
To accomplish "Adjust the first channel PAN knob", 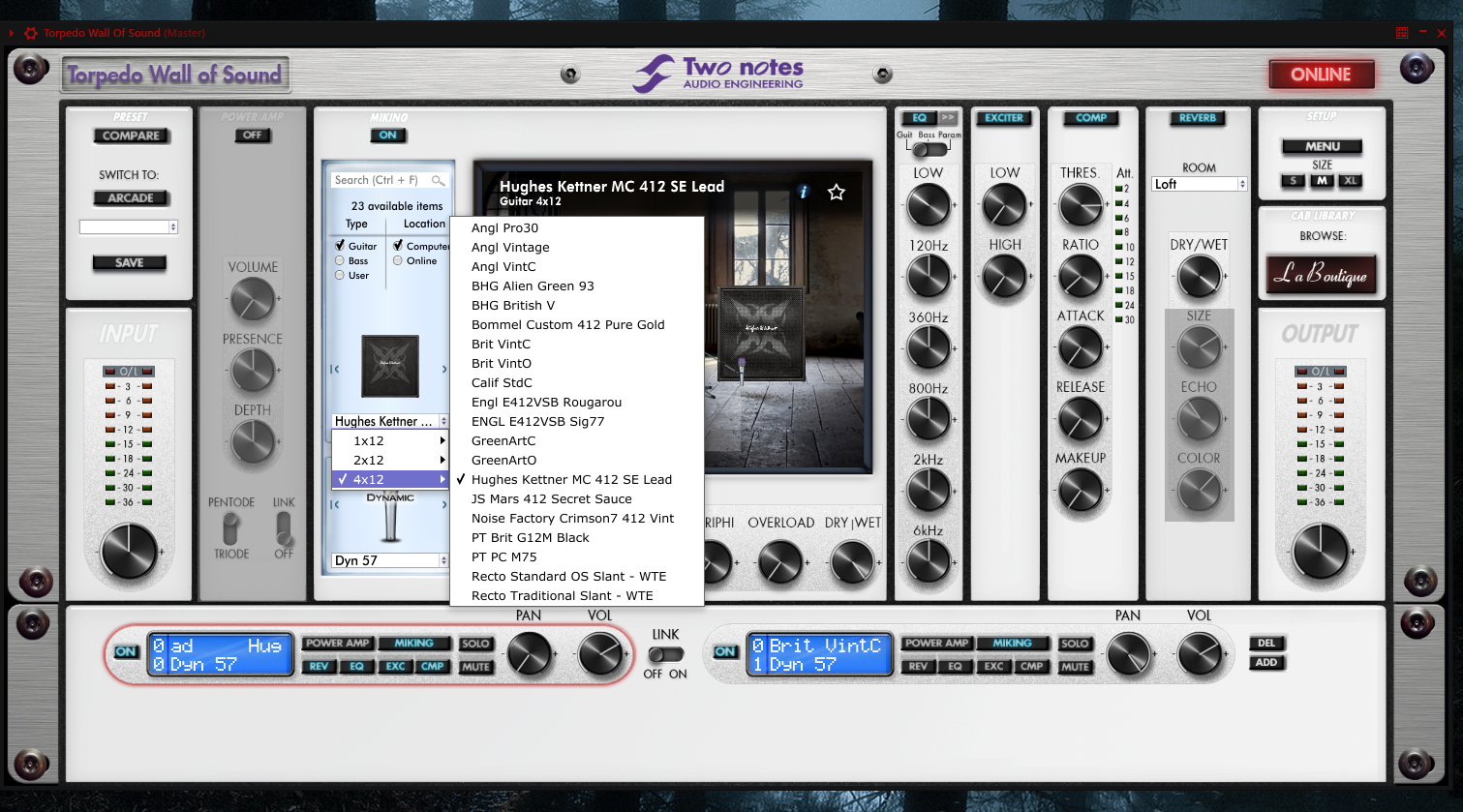I will click(x=530, y=654).
